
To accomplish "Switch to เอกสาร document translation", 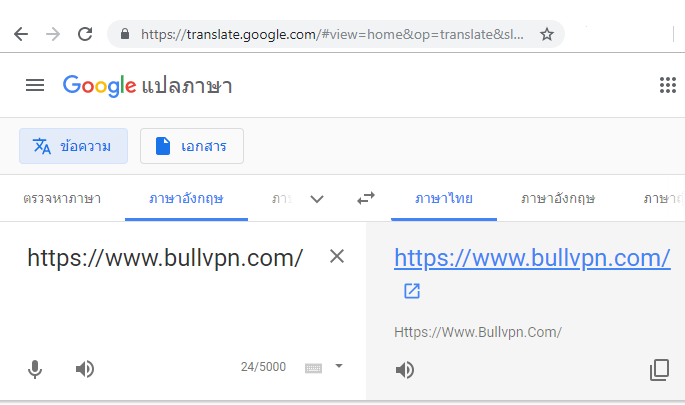I will pyautogui.click(x=192, y=146).
